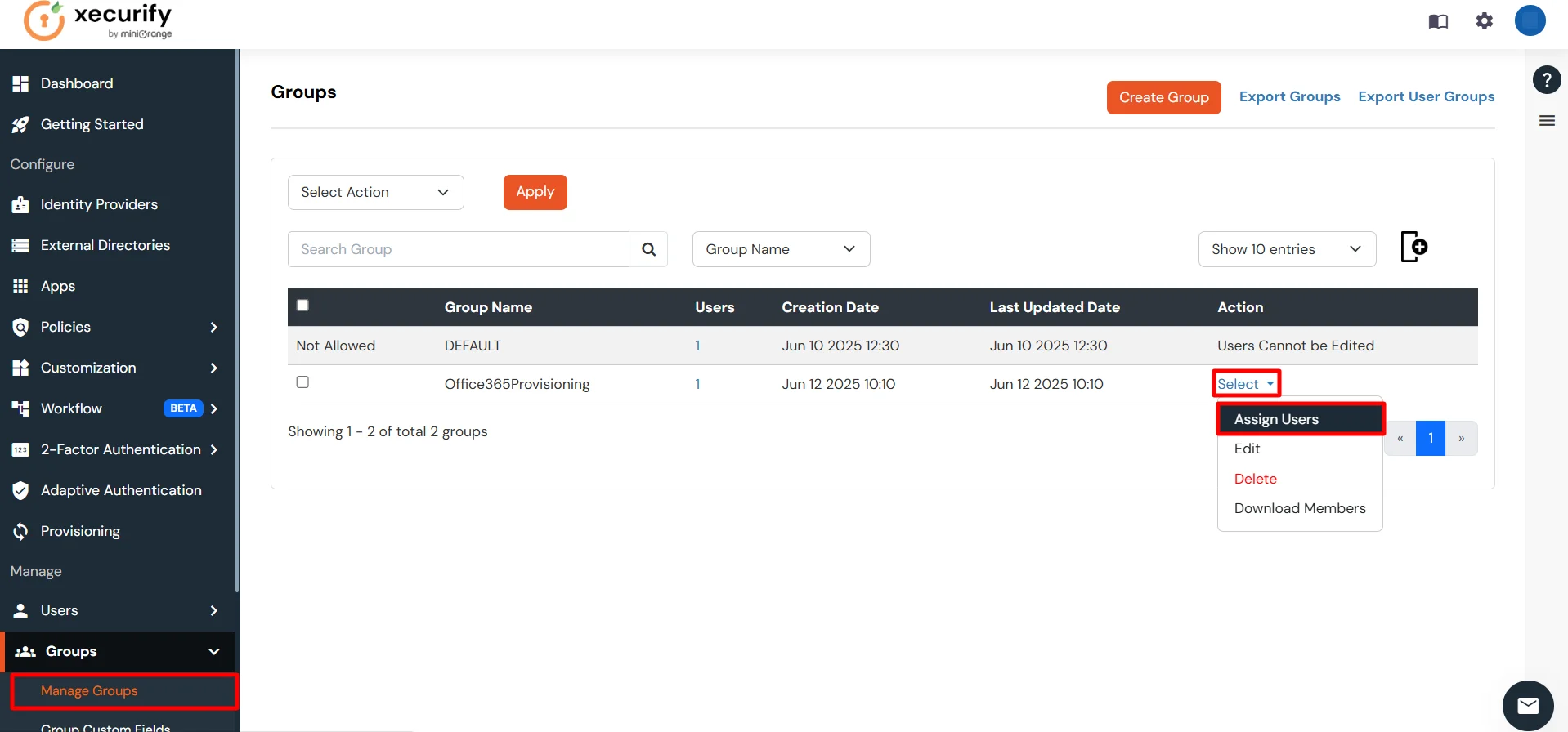The height and width of the screenshot is (732, 1568).
Task: Click the Office365Provisioning users count link
Action: [697, 384]
